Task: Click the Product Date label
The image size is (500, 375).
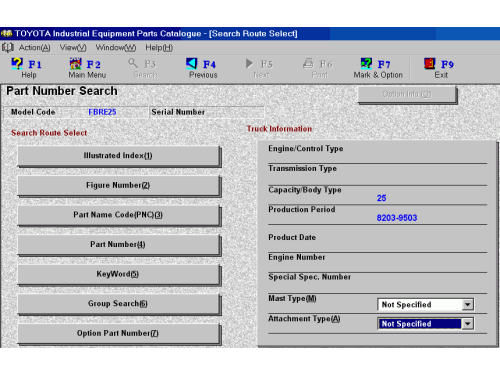Action: [292, 237]
